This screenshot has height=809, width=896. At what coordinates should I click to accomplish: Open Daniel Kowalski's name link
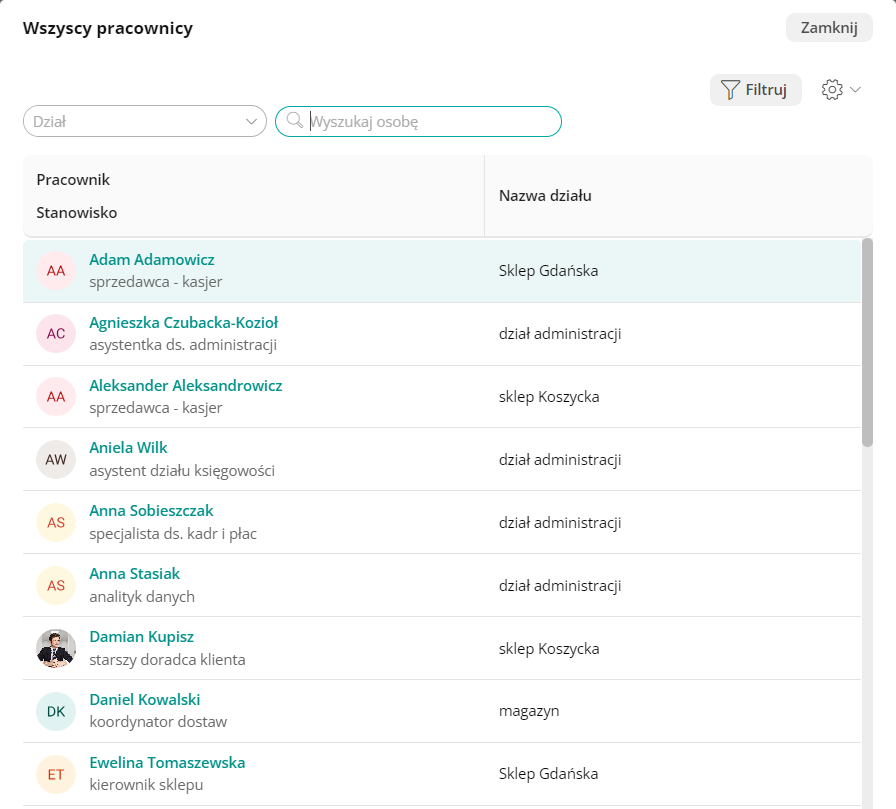pos(145,700)
